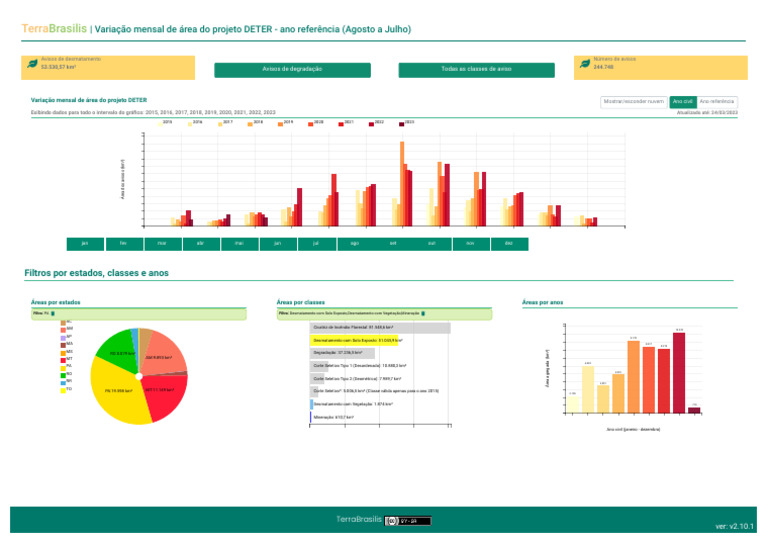Remove the PA state filter with trash icon
This screenshot has width=768, height=543.
pyautogui.click(x=53, y=313)
